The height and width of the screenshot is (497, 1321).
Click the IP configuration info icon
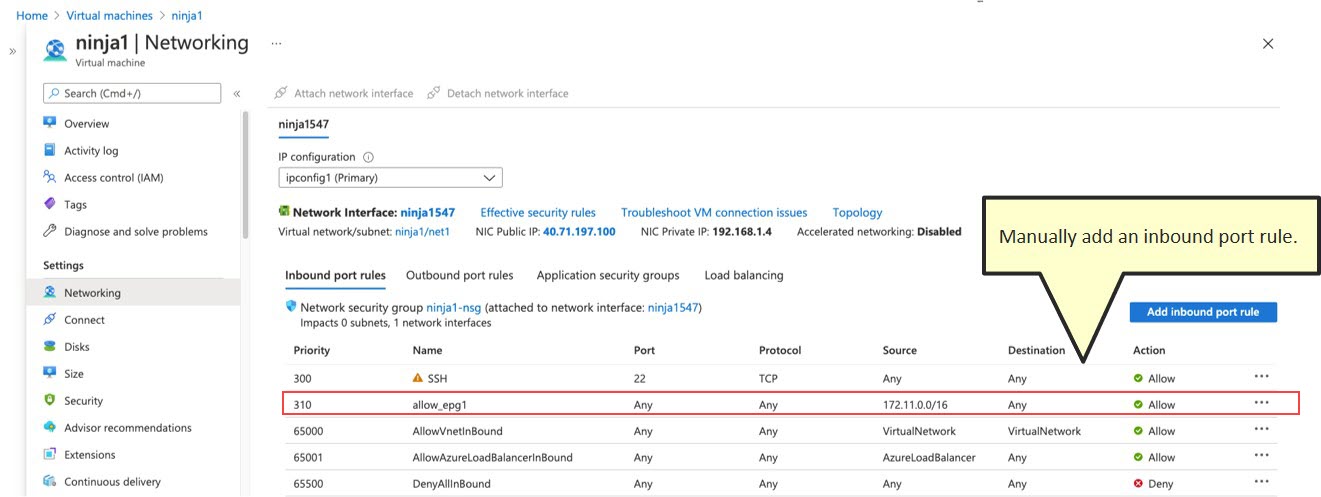tap(368, 157)
